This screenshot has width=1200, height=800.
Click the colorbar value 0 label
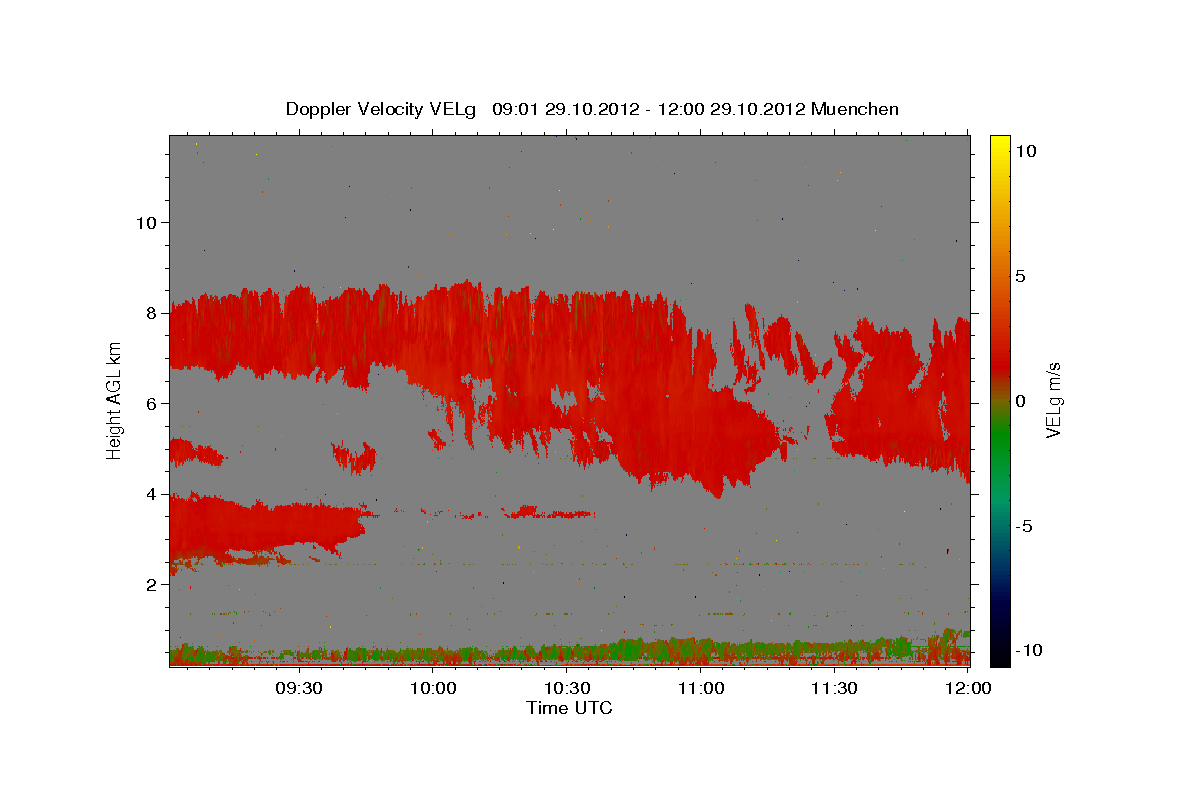(x=1021, y=401)
